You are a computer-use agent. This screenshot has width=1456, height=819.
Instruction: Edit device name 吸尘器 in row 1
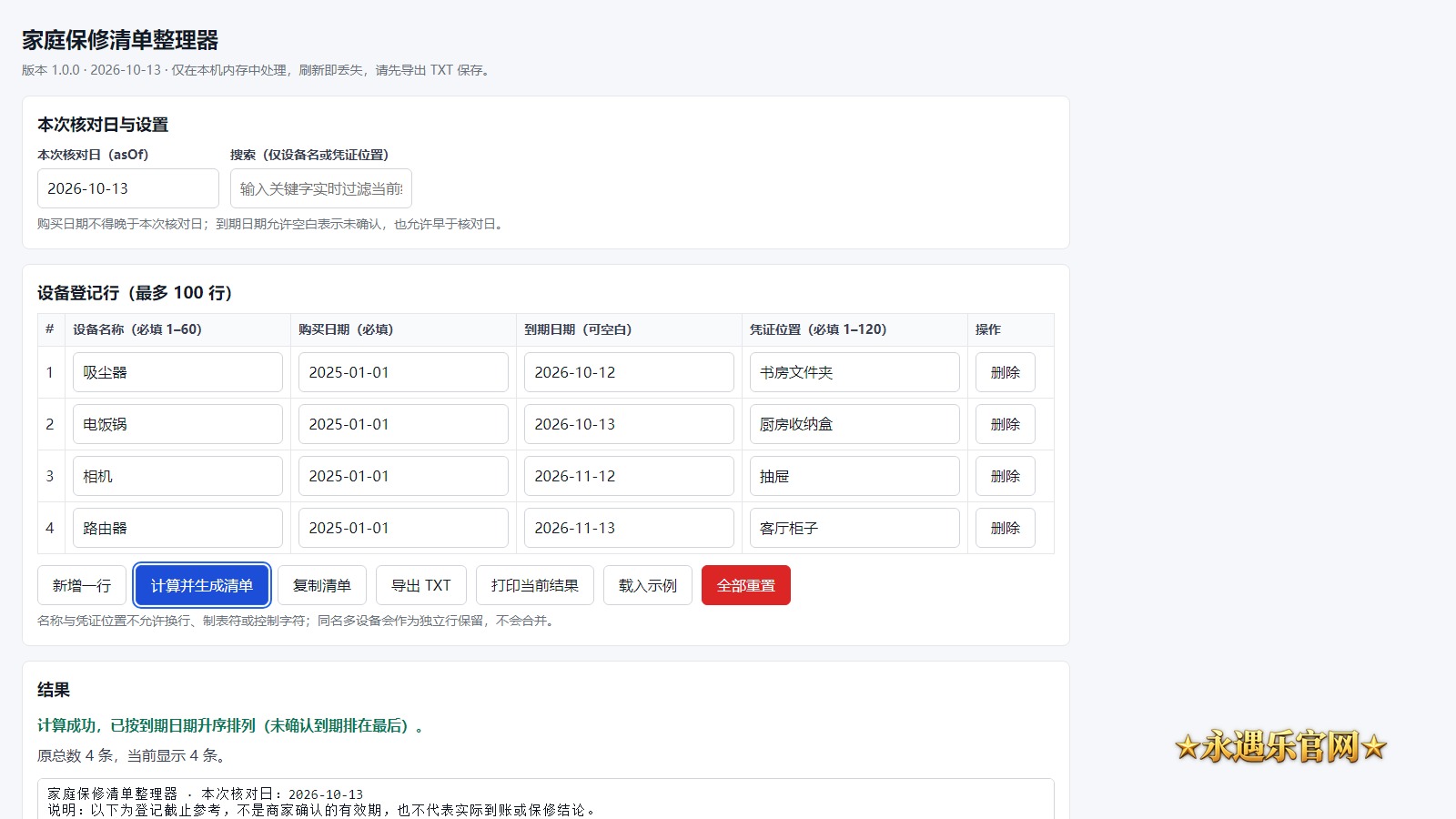click(177, 372)
